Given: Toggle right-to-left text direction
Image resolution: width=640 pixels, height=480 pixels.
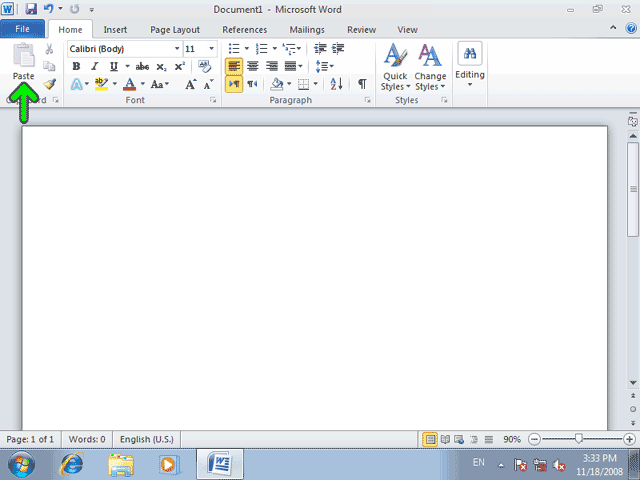Looking at the screenshot, I should [252, 84].
